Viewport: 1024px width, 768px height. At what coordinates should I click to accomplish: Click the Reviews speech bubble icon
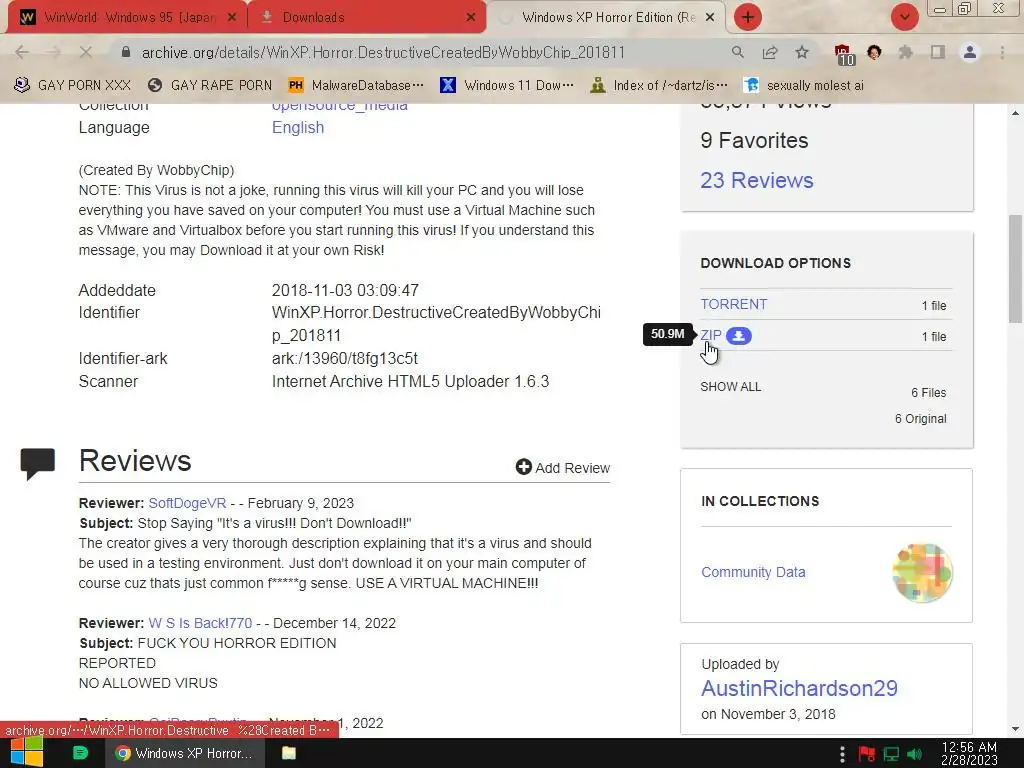pyautogui.click(x=38, y=463)
